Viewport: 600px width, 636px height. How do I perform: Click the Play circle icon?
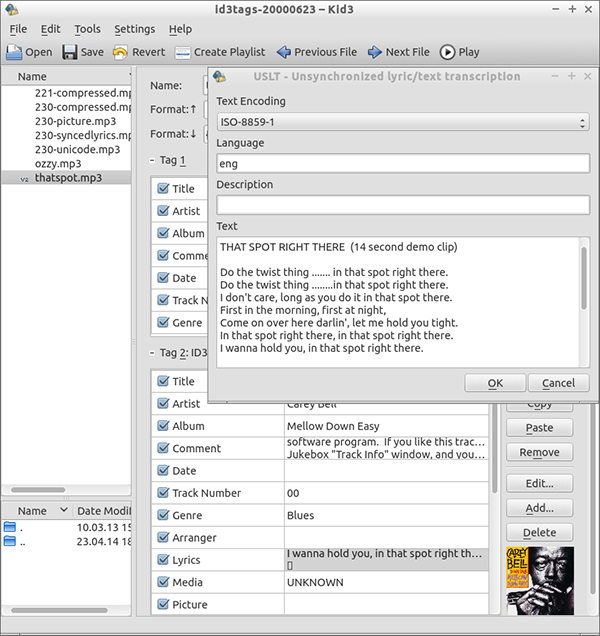447,52
